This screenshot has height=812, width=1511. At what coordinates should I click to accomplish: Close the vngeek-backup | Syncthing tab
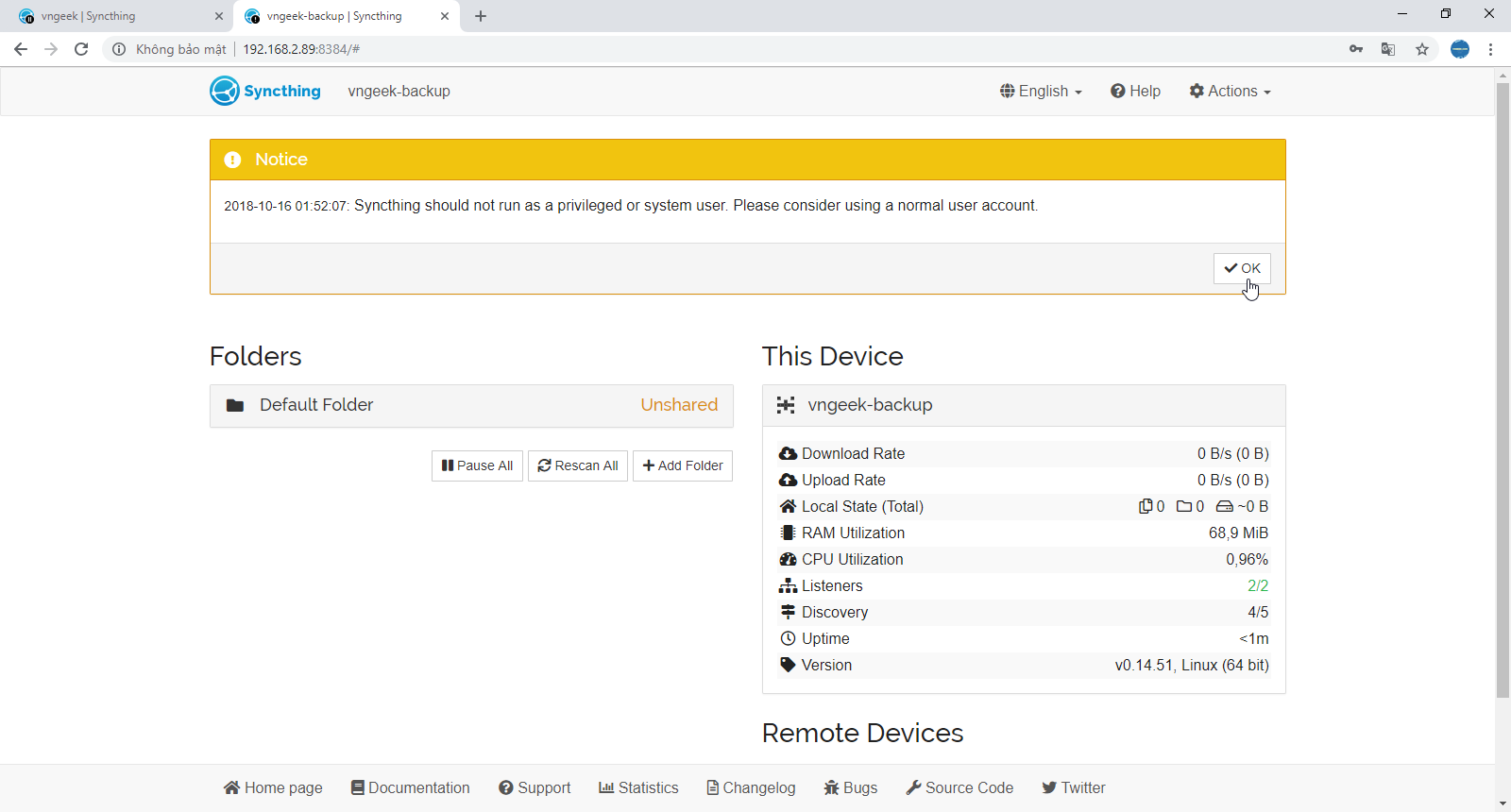pos(445,16)
